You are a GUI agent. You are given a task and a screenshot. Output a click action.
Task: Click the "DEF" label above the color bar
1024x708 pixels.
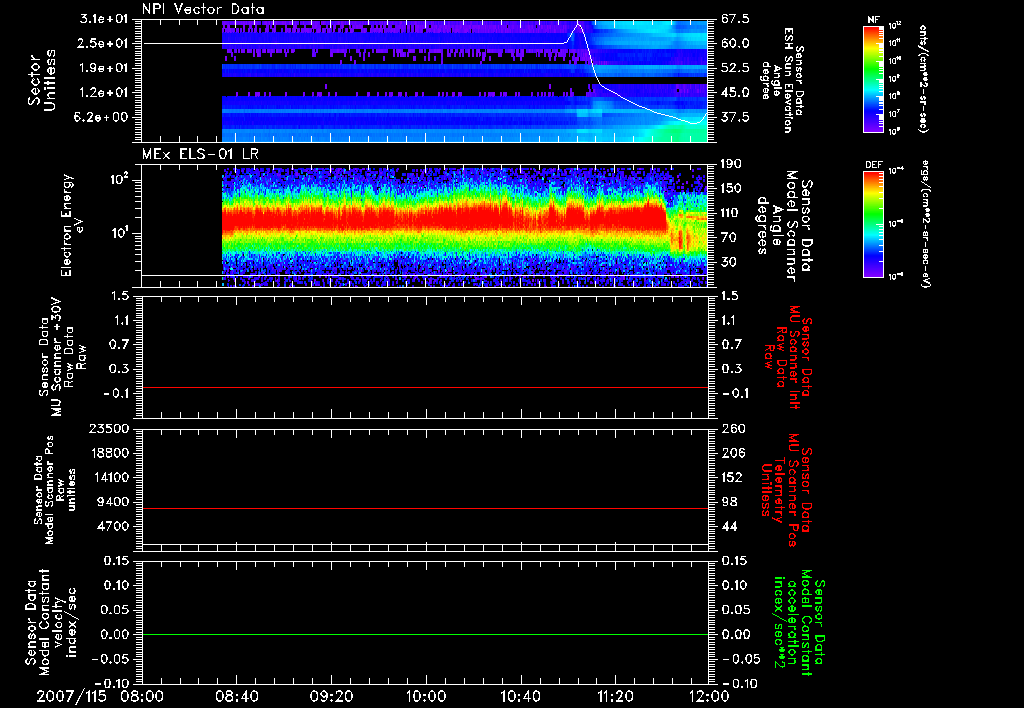pos(873,165)
